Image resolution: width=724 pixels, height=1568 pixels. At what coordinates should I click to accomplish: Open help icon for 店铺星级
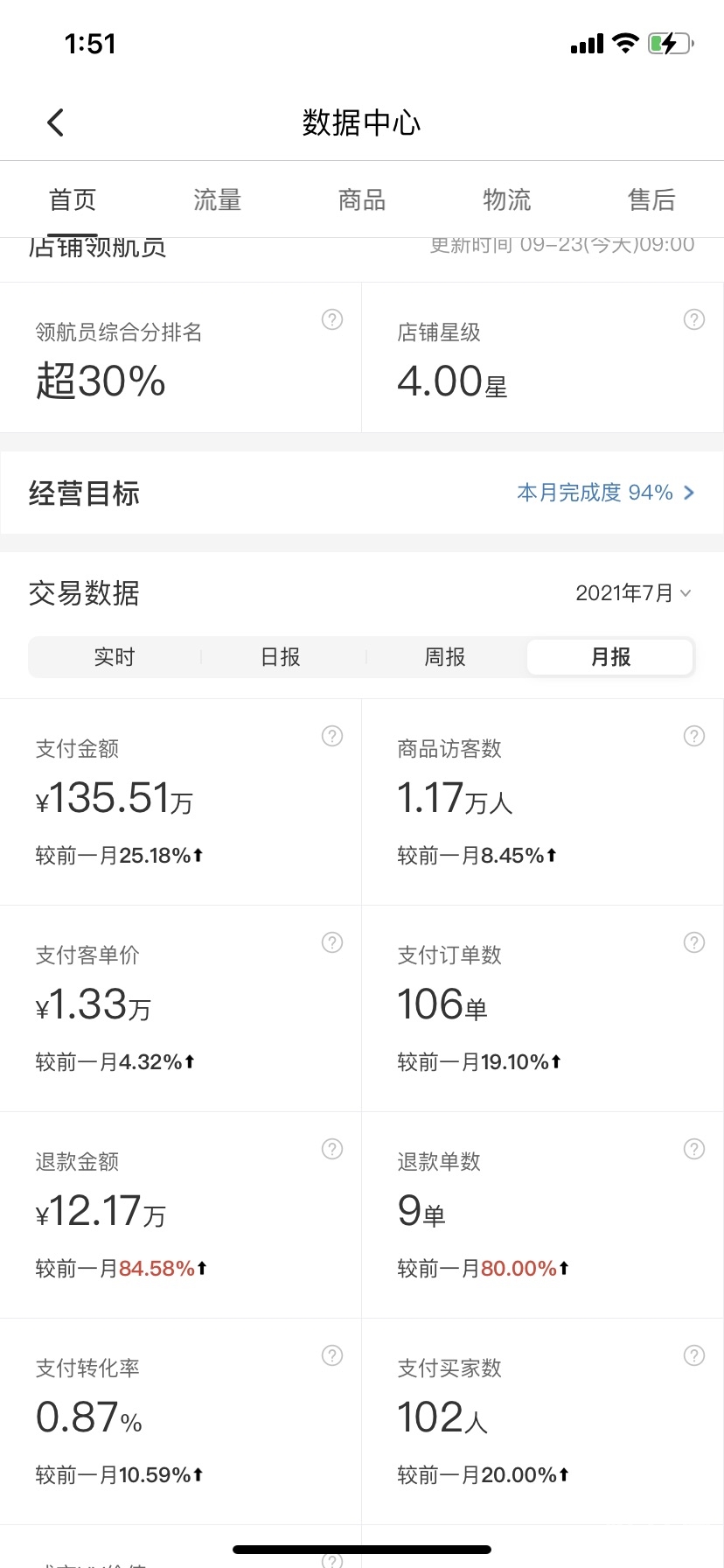point(694,319)
